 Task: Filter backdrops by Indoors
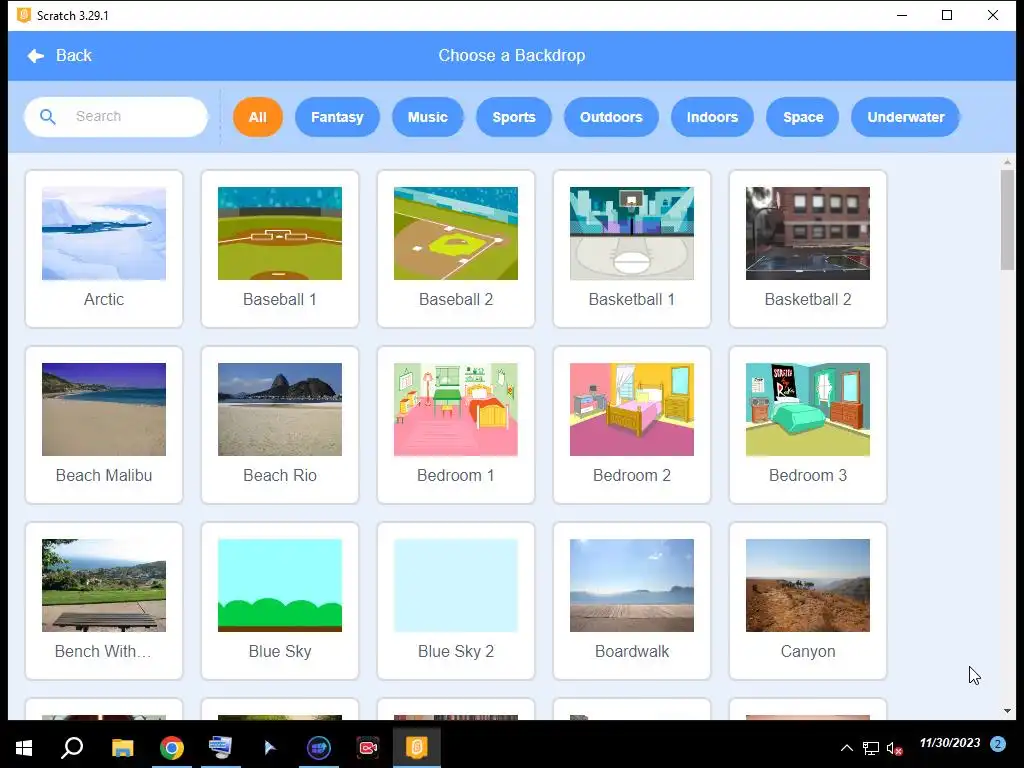(712, 117)
